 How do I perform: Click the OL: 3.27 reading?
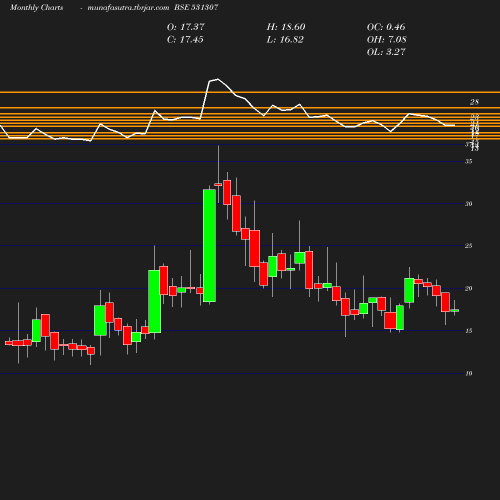[386, 52]
